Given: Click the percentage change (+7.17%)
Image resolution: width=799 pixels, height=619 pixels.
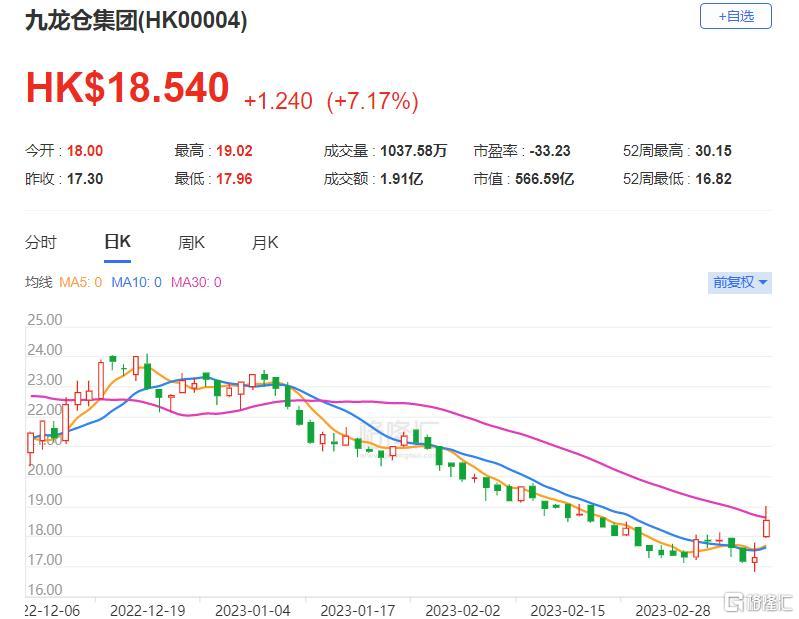Looking at the screenshot, I should tap(372, 101).
